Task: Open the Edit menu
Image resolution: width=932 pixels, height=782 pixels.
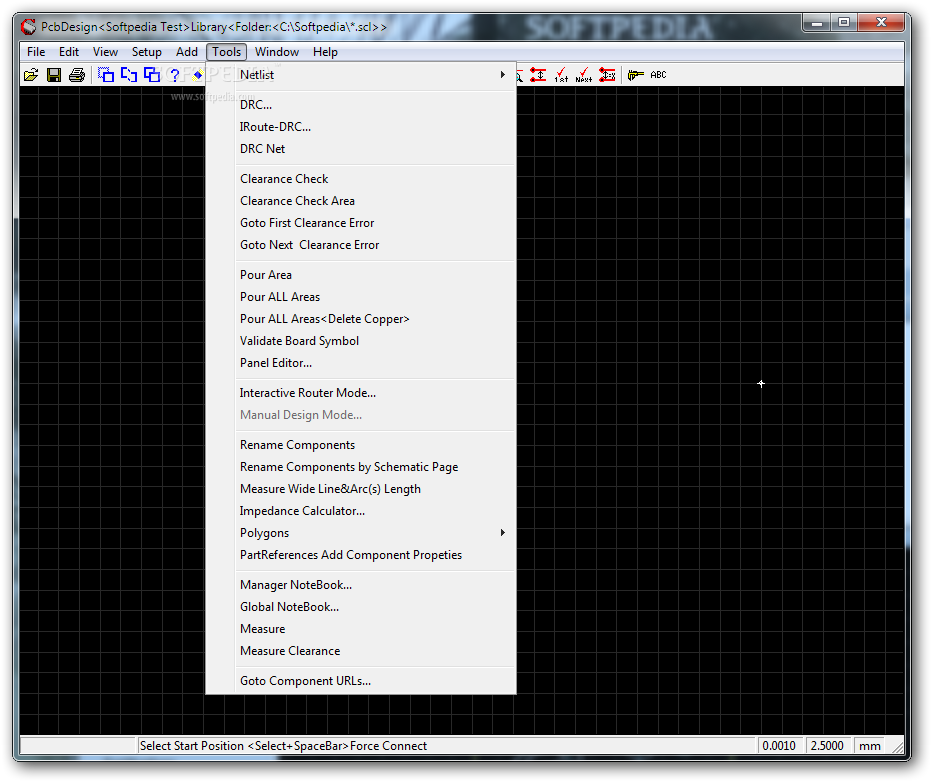Action: click(x=69, y=52)
